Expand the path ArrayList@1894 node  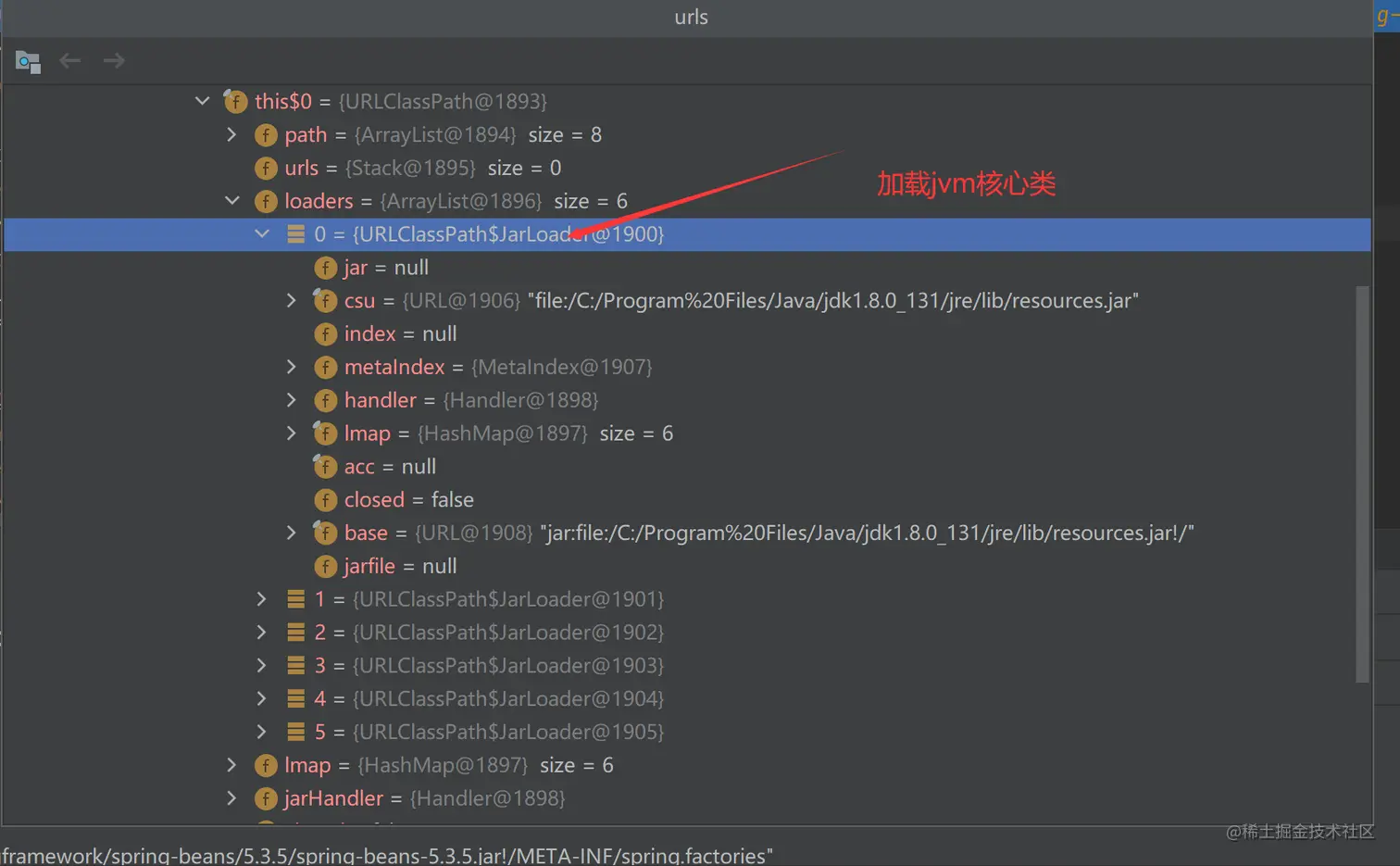click(231, 134)
